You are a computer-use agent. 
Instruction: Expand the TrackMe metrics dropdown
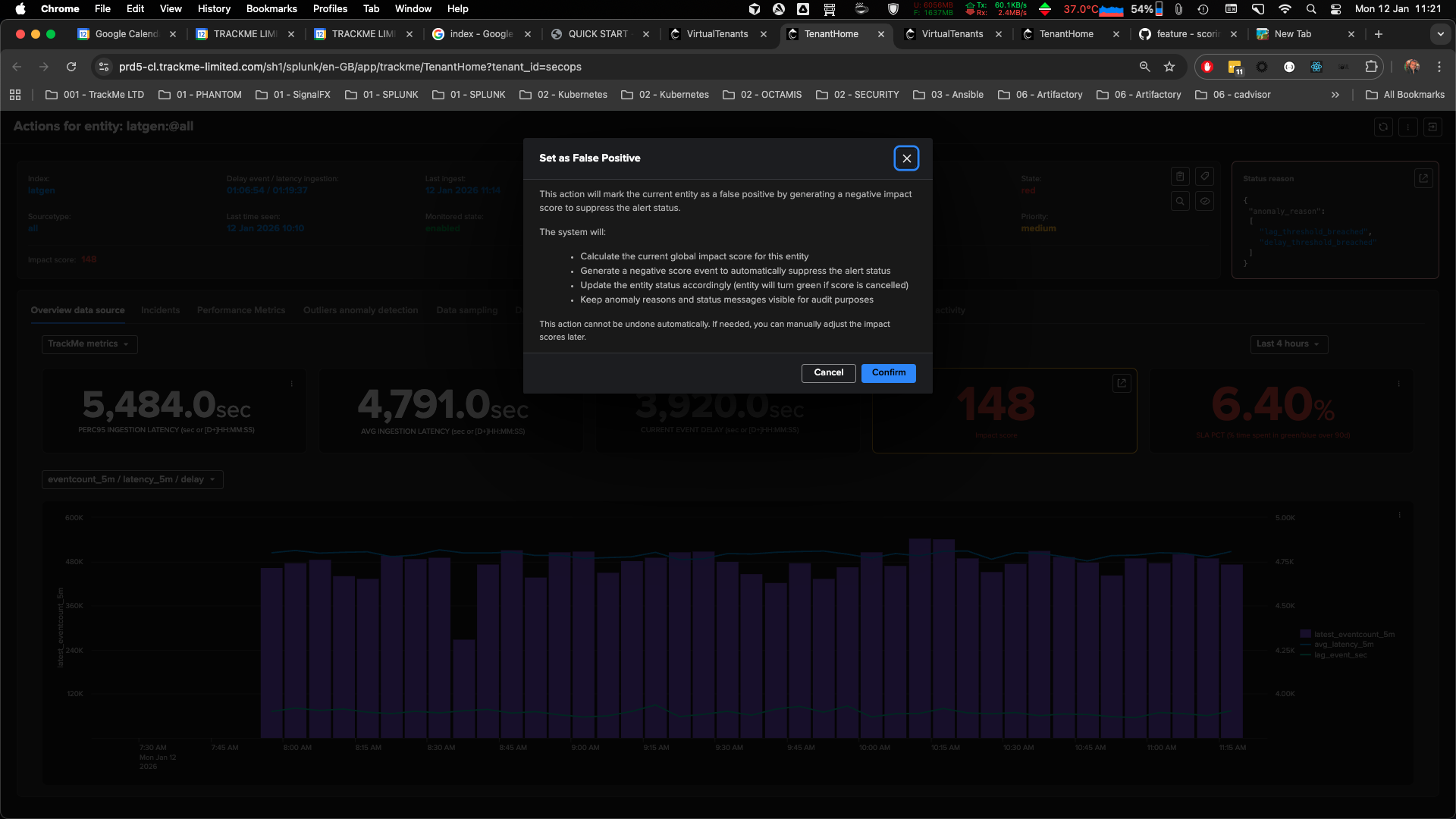point(89,344)
